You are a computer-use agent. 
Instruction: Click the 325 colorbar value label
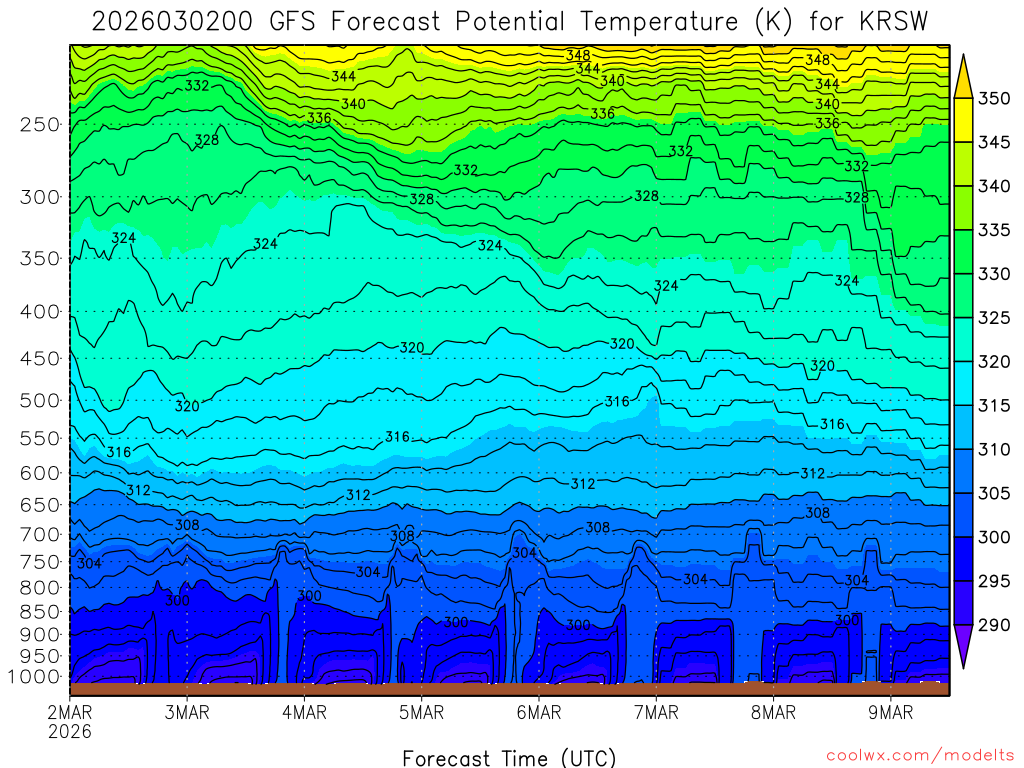[993, 317]
